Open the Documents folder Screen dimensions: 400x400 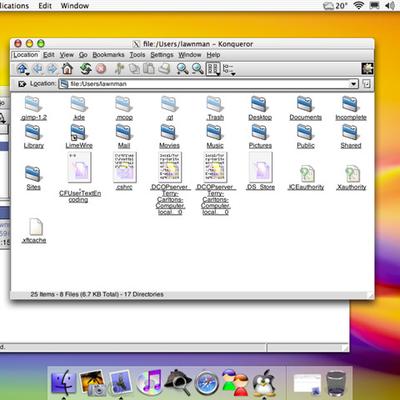(305, 108)
